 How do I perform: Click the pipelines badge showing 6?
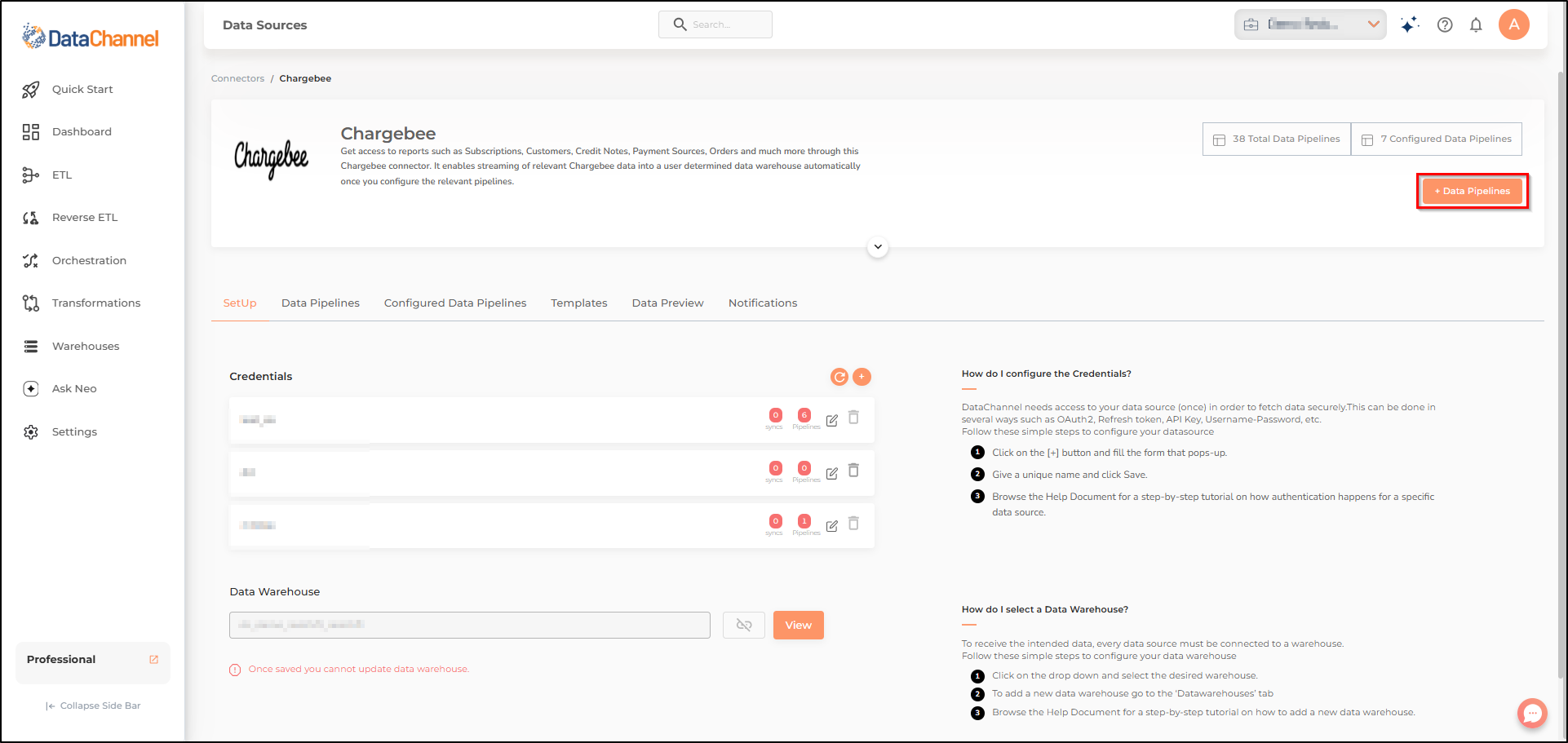tap(804, 415)
